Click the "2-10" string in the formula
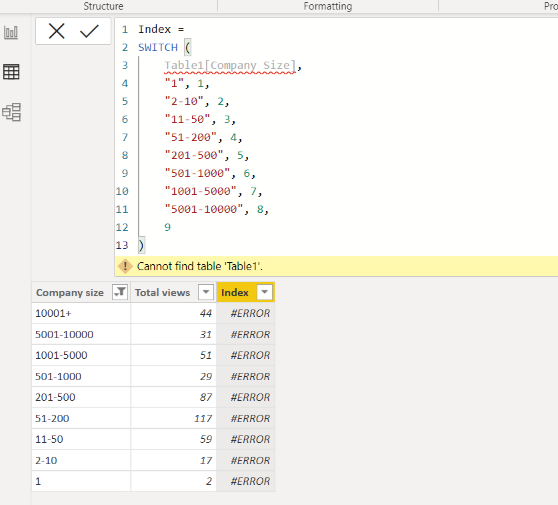558x505 pixels. (184, 101)
